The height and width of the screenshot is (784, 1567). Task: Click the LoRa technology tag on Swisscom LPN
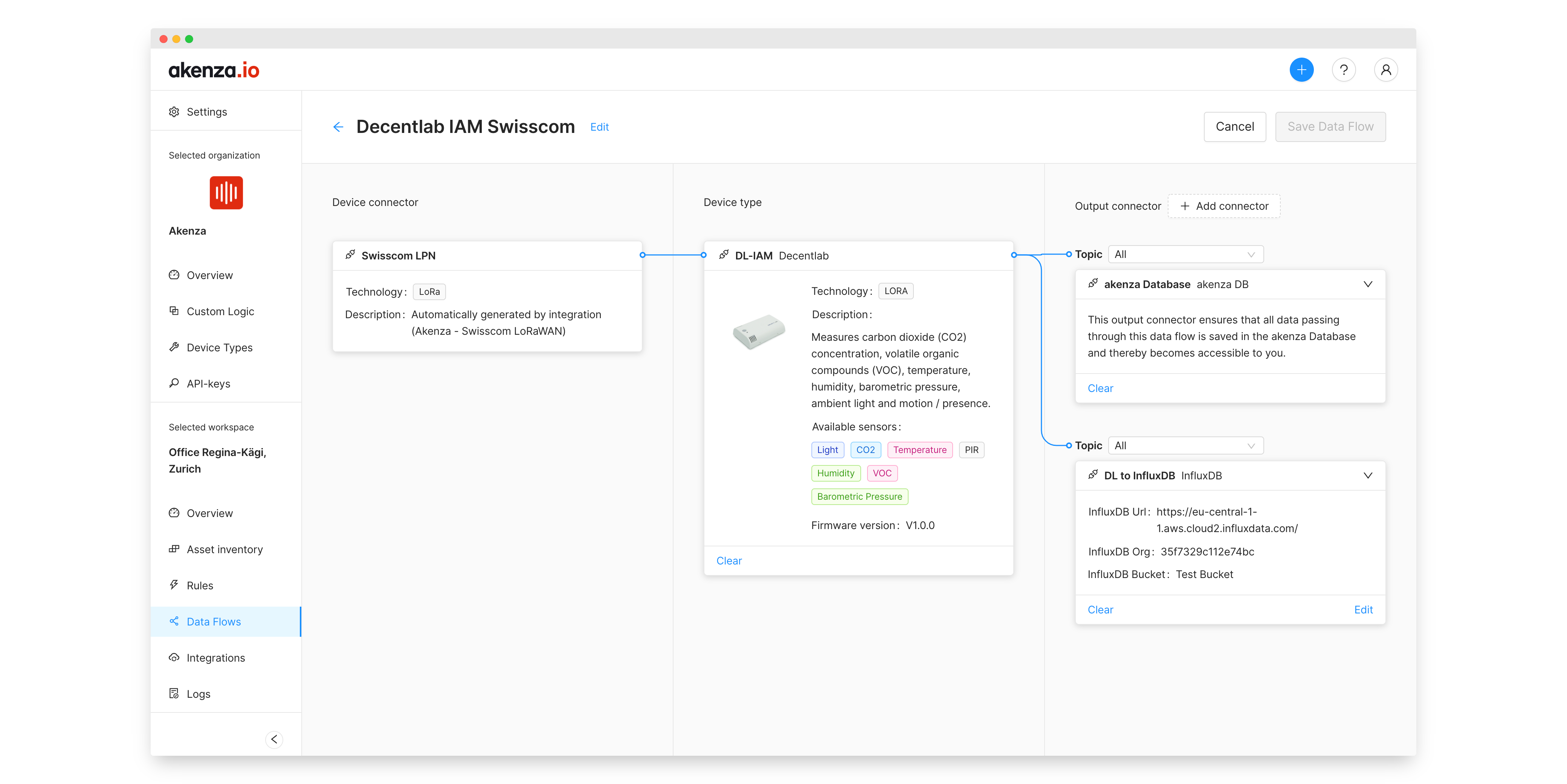[x=429, y=292]
